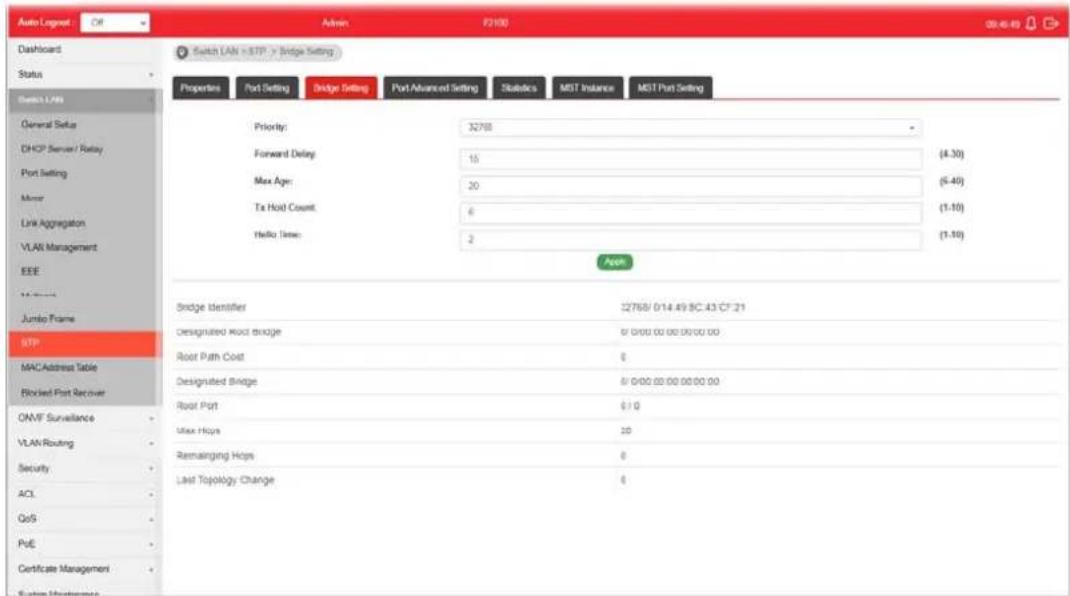Expand the QoS menu
Image resolution: width=1070 pixels, height=596 pixels.
tap(85, 519)
